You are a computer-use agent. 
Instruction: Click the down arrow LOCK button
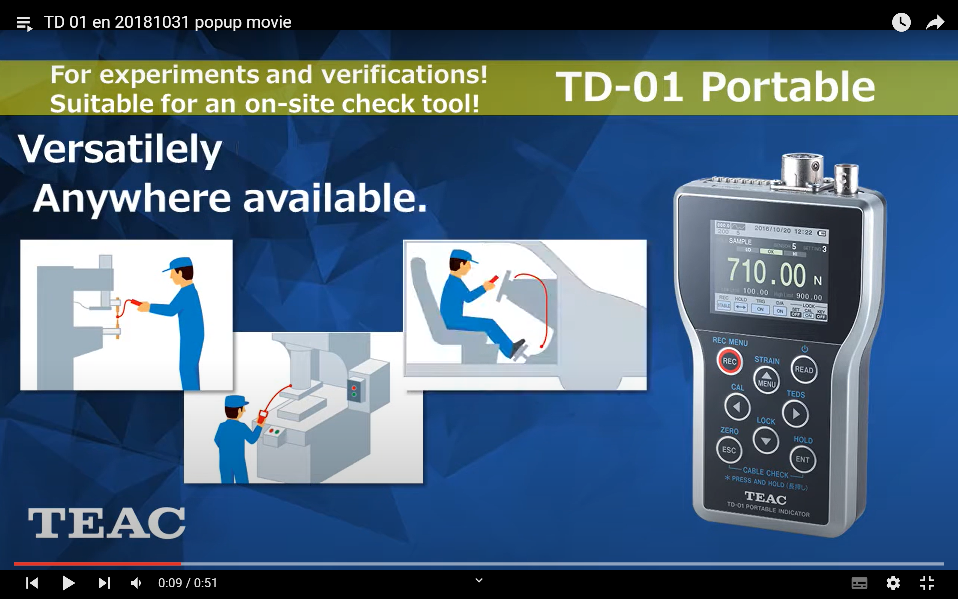766,440
